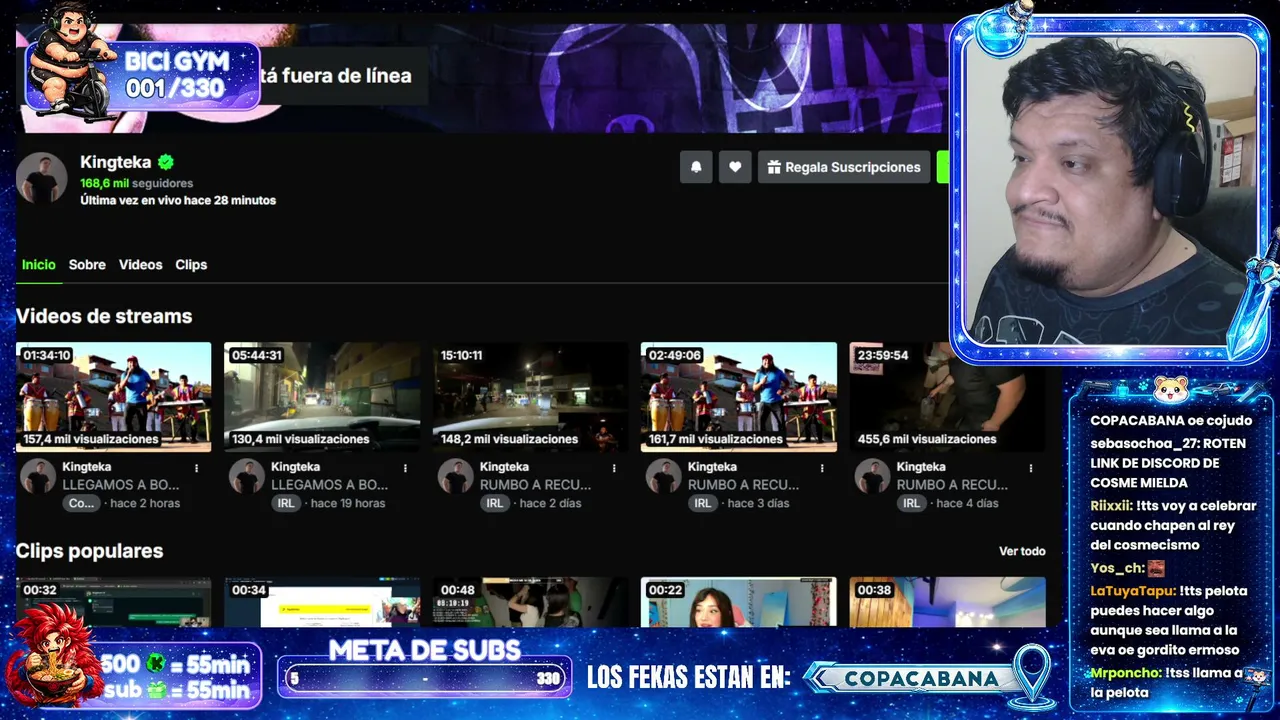Click chat username 'Riixxii'

coord(1111,506)
